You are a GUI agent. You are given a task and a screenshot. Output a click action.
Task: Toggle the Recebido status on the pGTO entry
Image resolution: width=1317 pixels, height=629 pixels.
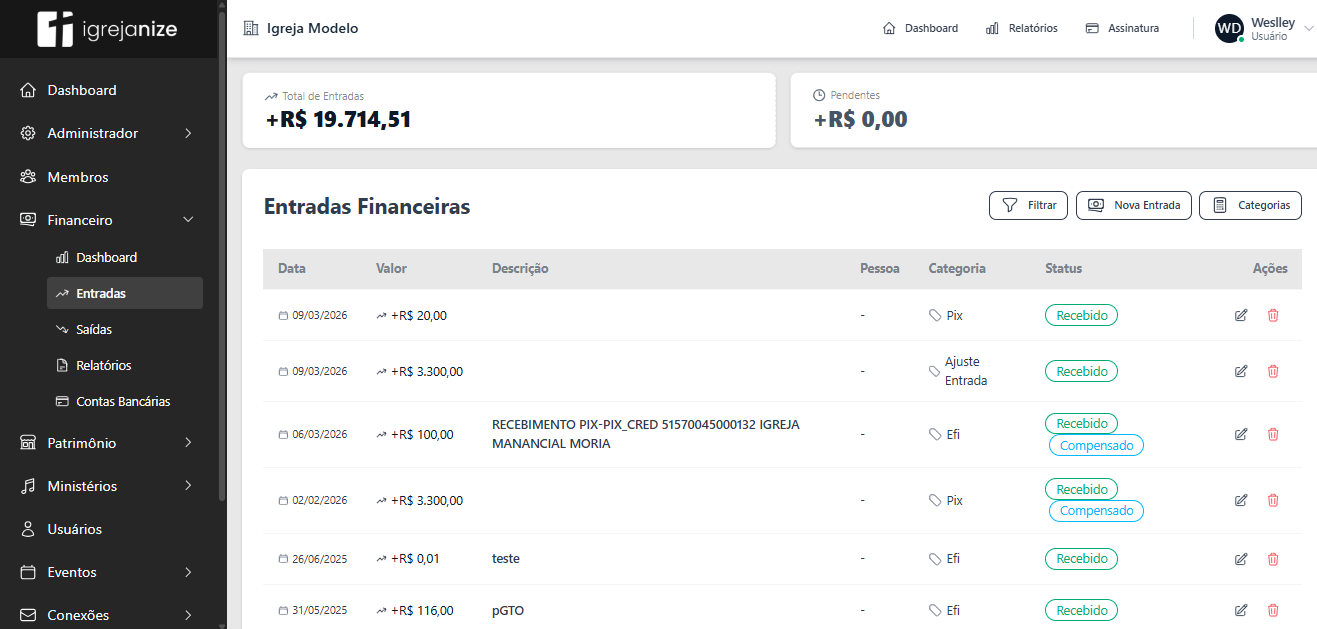coord(1081,610)
